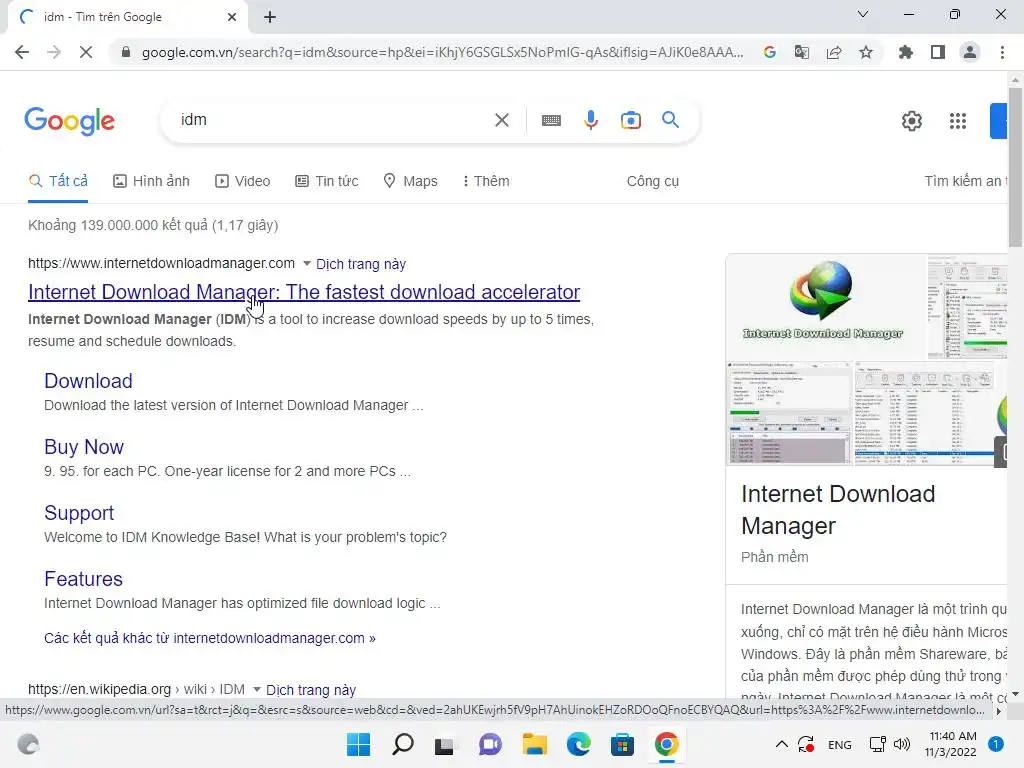The height and width of the screenshot is (768, 1024).
Task: Click the browser address bar URL
Action: point(442,52)
